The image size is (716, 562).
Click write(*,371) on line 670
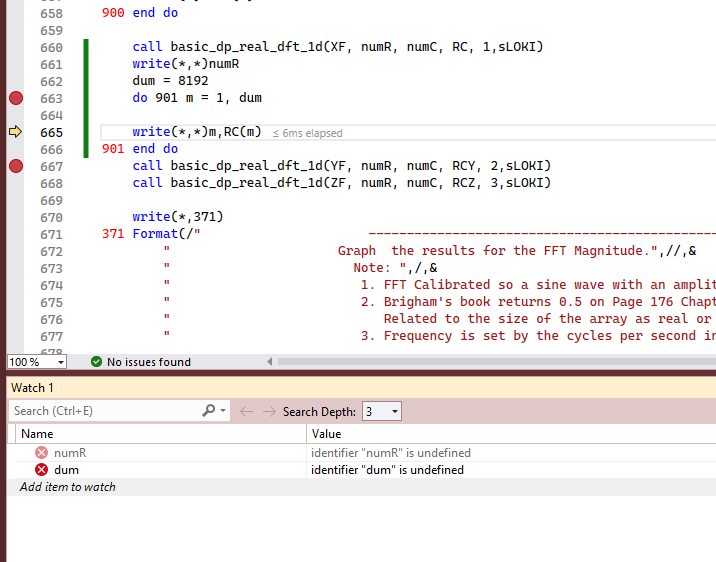tap(178, 217)
